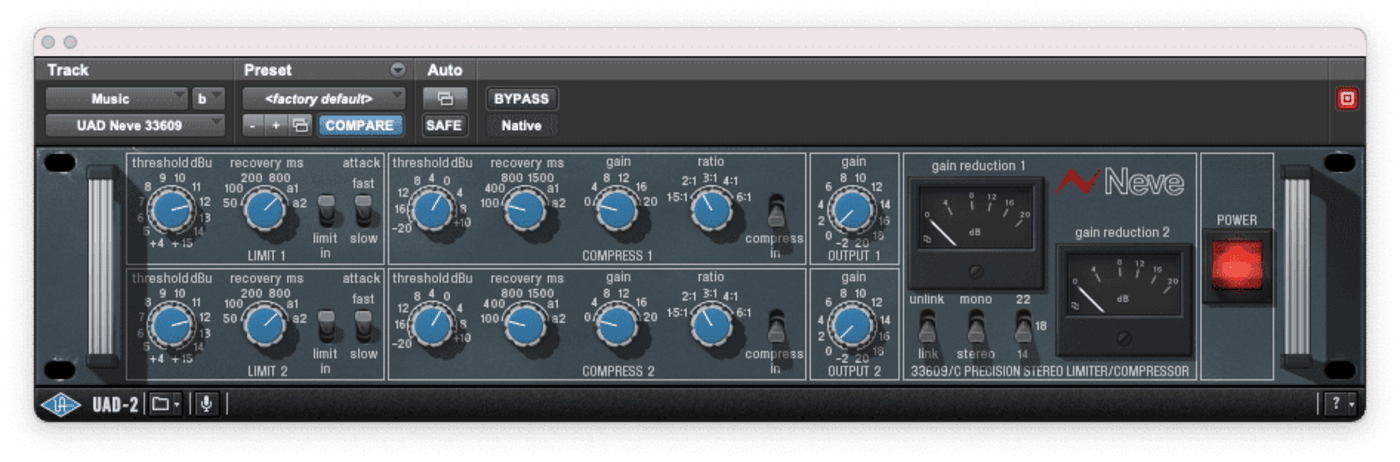Open the question mark help menu

coord(1340,404)
